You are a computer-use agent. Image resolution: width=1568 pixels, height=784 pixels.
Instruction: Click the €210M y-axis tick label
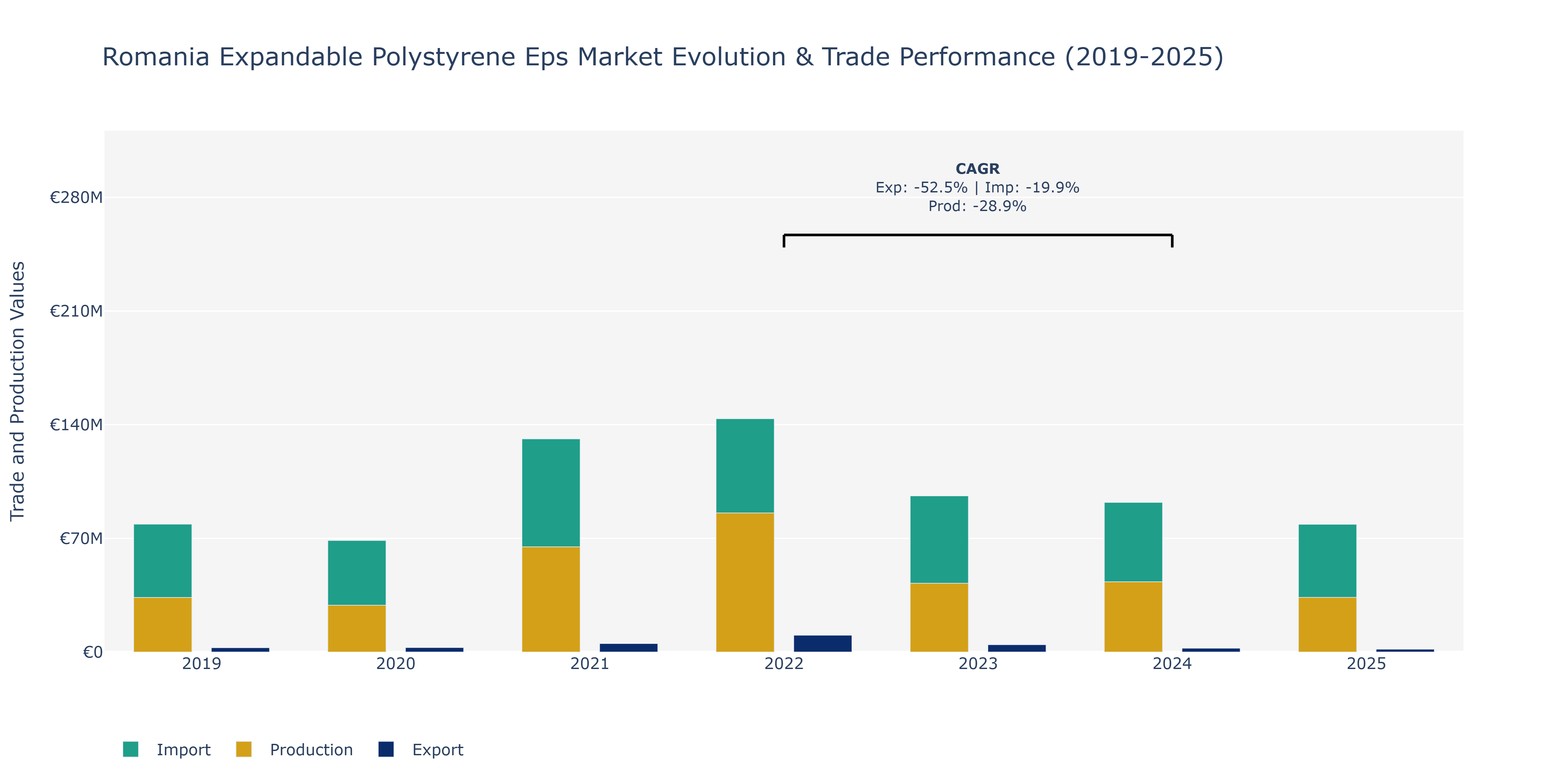[76, 311]
